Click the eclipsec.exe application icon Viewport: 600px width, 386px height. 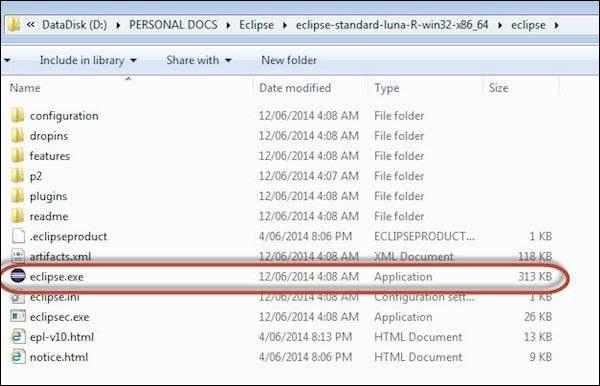[18, 316]
